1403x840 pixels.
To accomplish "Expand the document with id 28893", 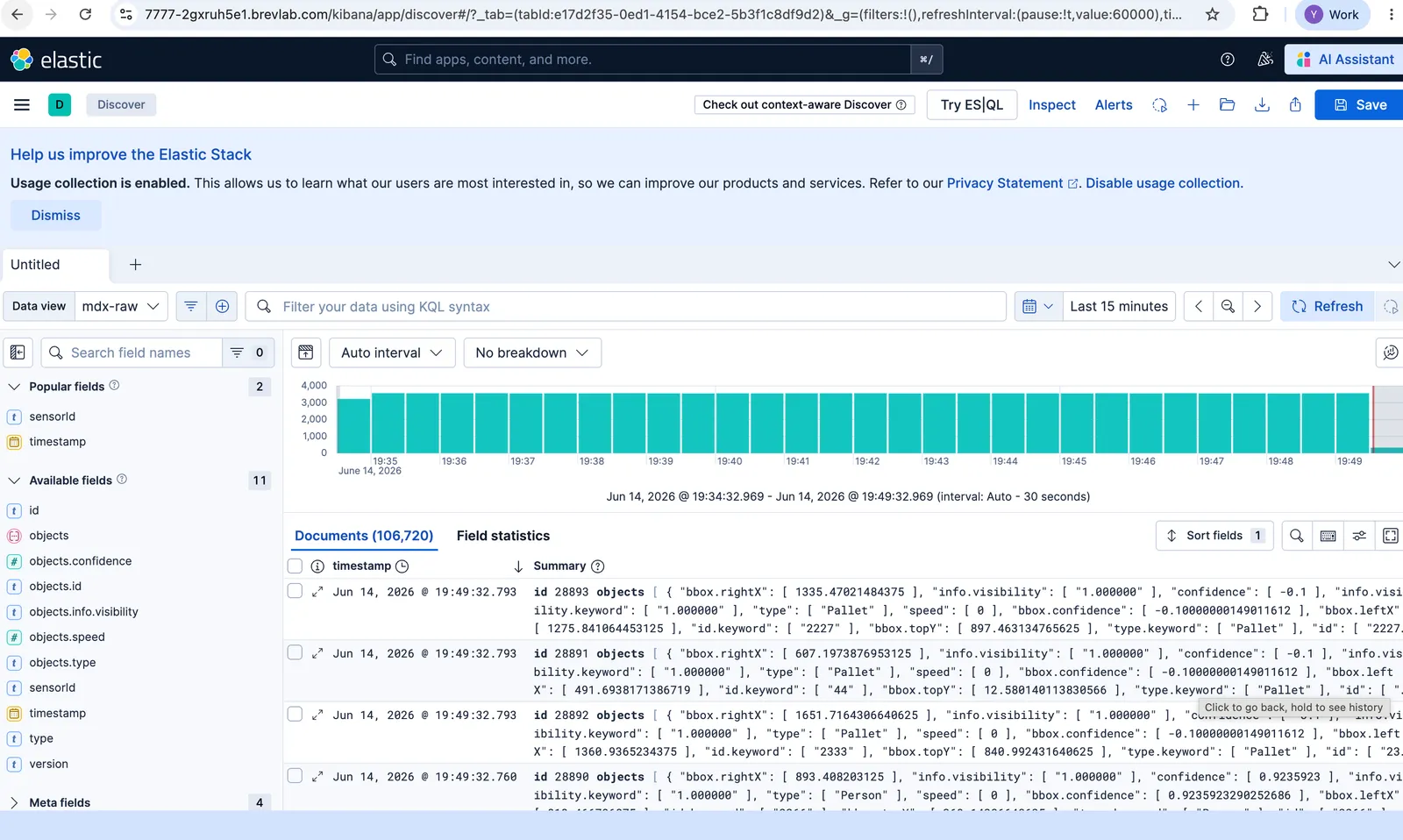I will click(x=317, y=592).
